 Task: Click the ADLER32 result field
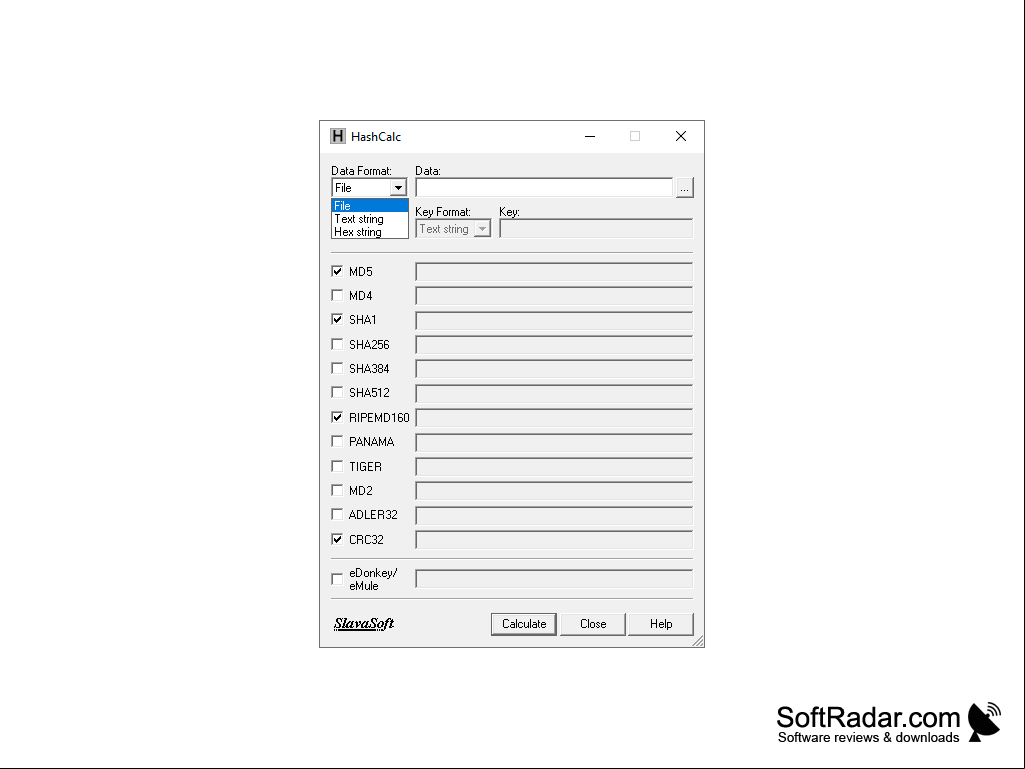[554, 516]
